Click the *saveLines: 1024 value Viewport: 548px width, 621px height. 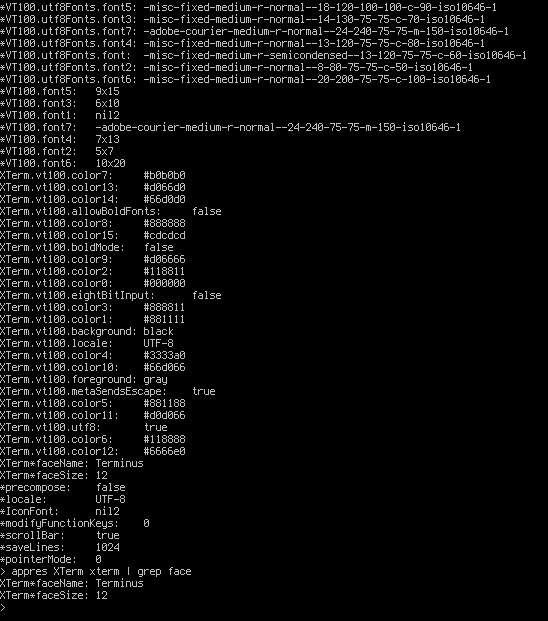coord(108,547)
